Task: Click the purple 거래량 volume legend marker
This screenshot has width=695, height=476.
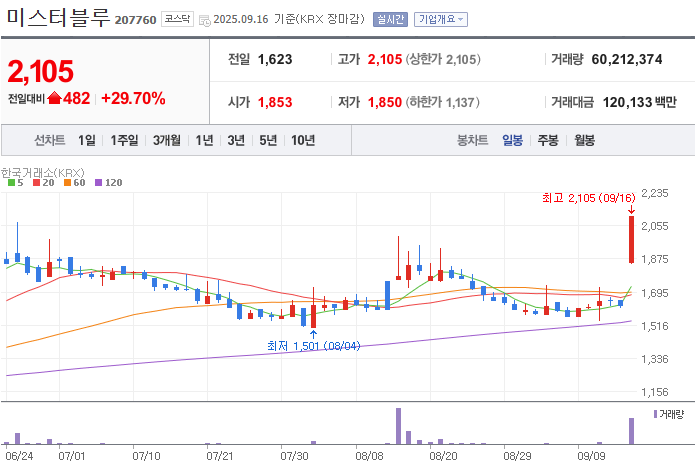Action: click(656, 414)
